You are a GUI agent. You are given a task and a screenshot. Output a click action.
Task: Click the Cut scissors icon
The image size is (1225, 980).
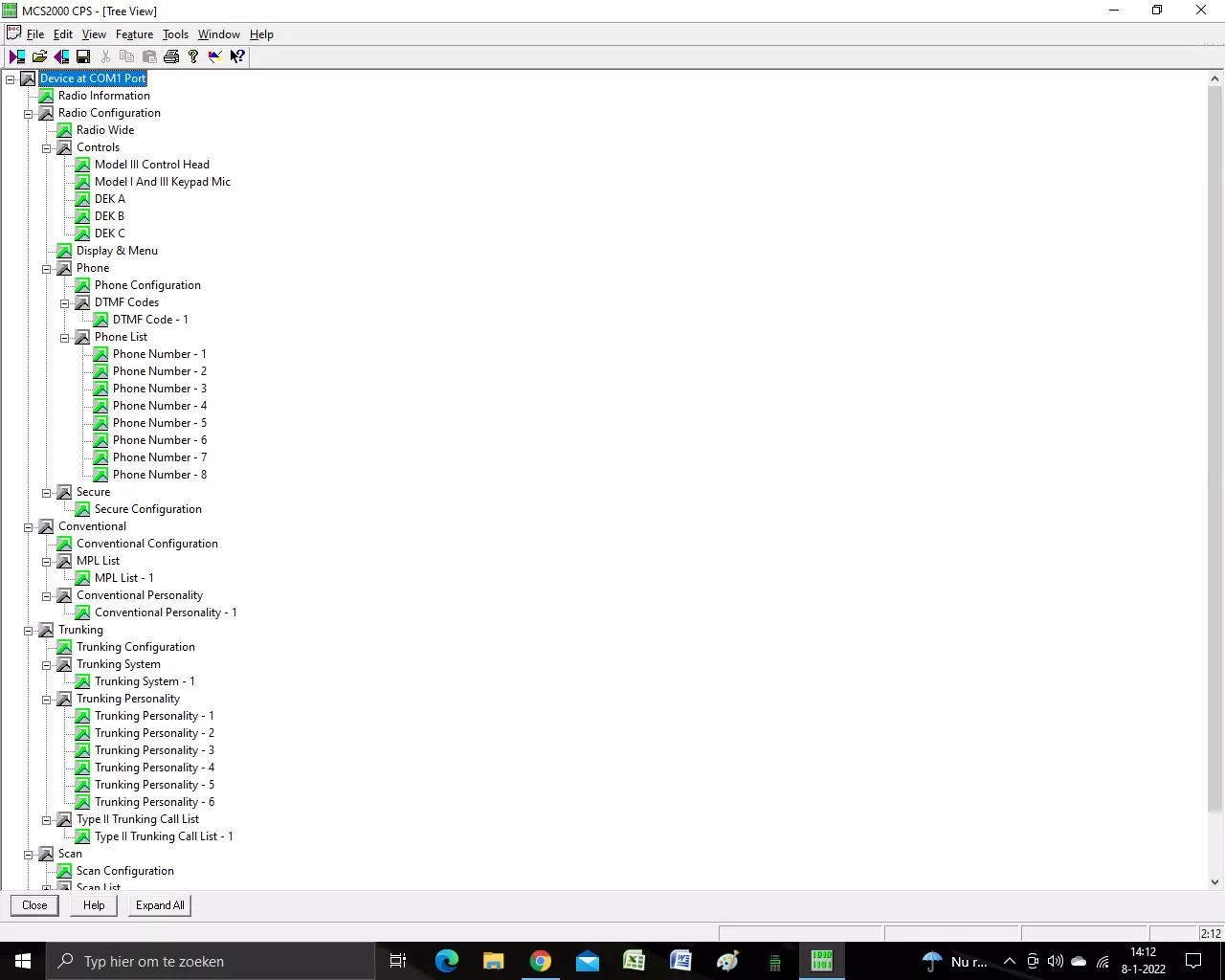point(105,56)
